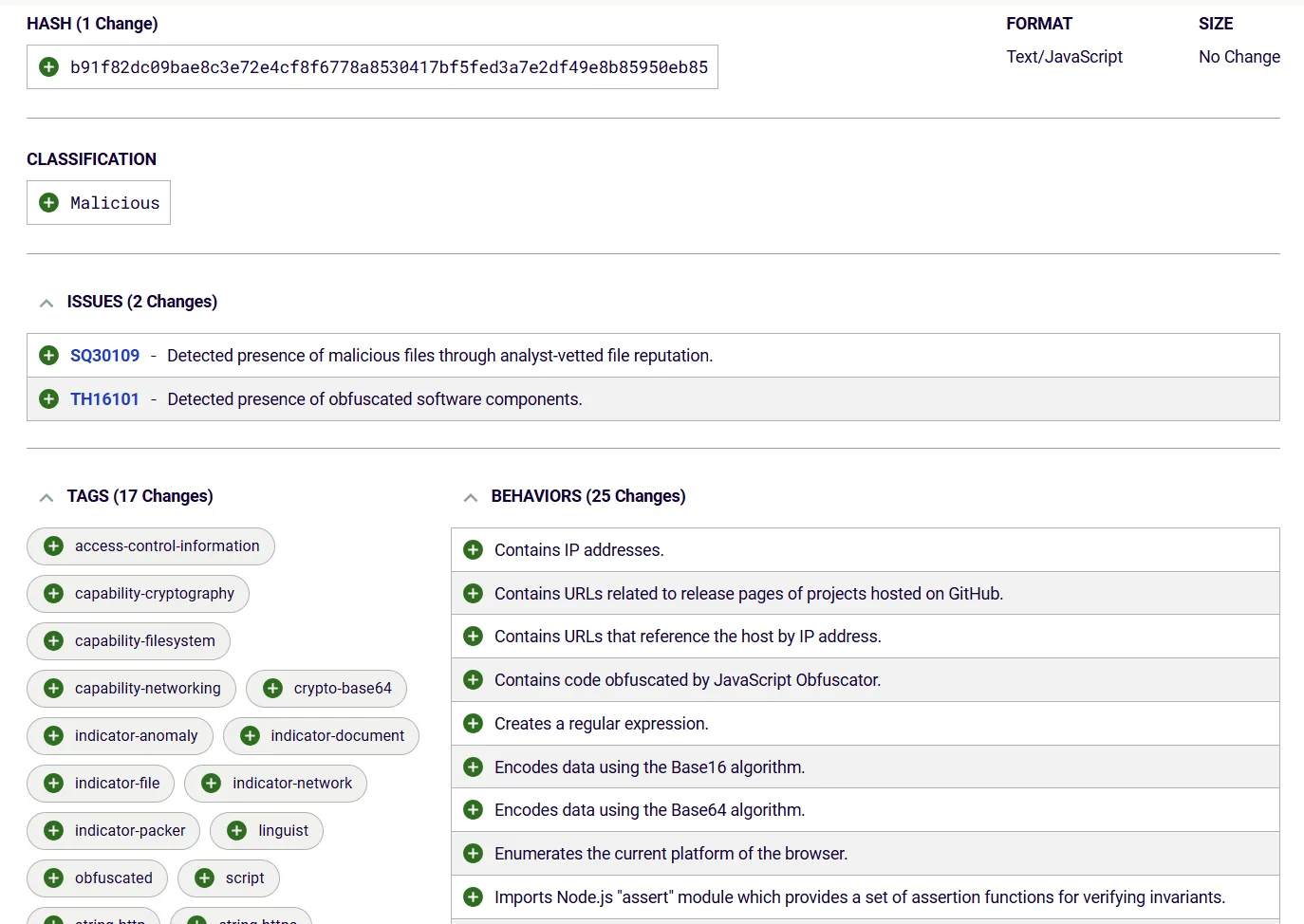Click the plus icon on the crypto-base64 tag
1304x924 pixels.
(x=272, y=688)
